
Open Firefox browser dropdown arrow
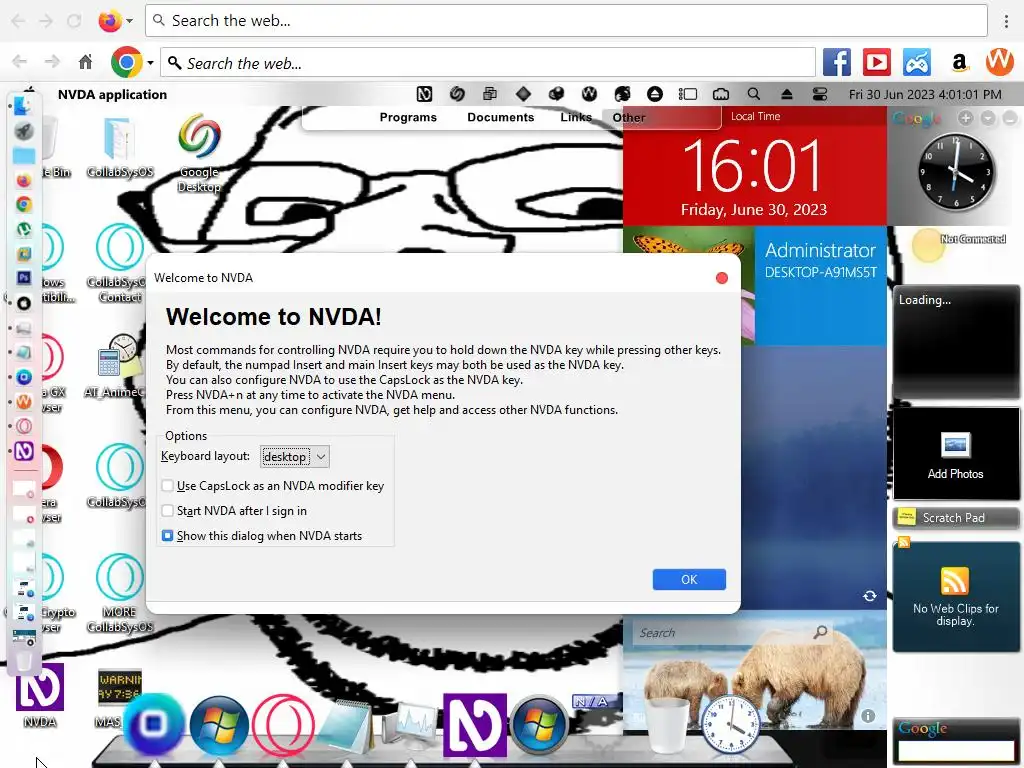click(x=129, y=21)
